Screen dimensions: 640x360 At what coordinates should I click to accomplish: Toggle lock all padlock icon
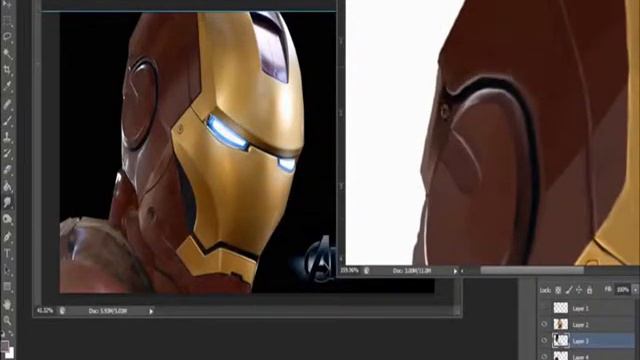tap(589, 290)
